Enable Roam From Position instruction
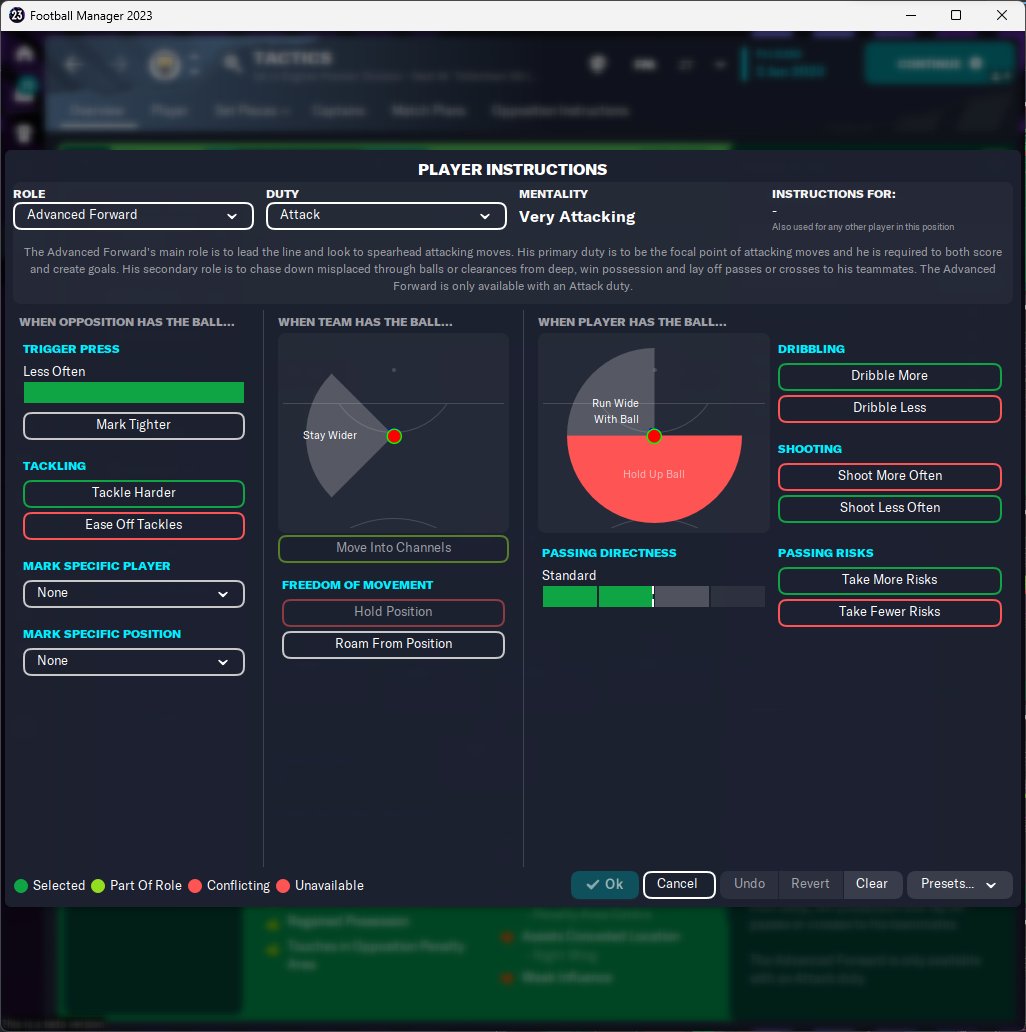 [394, 644]
